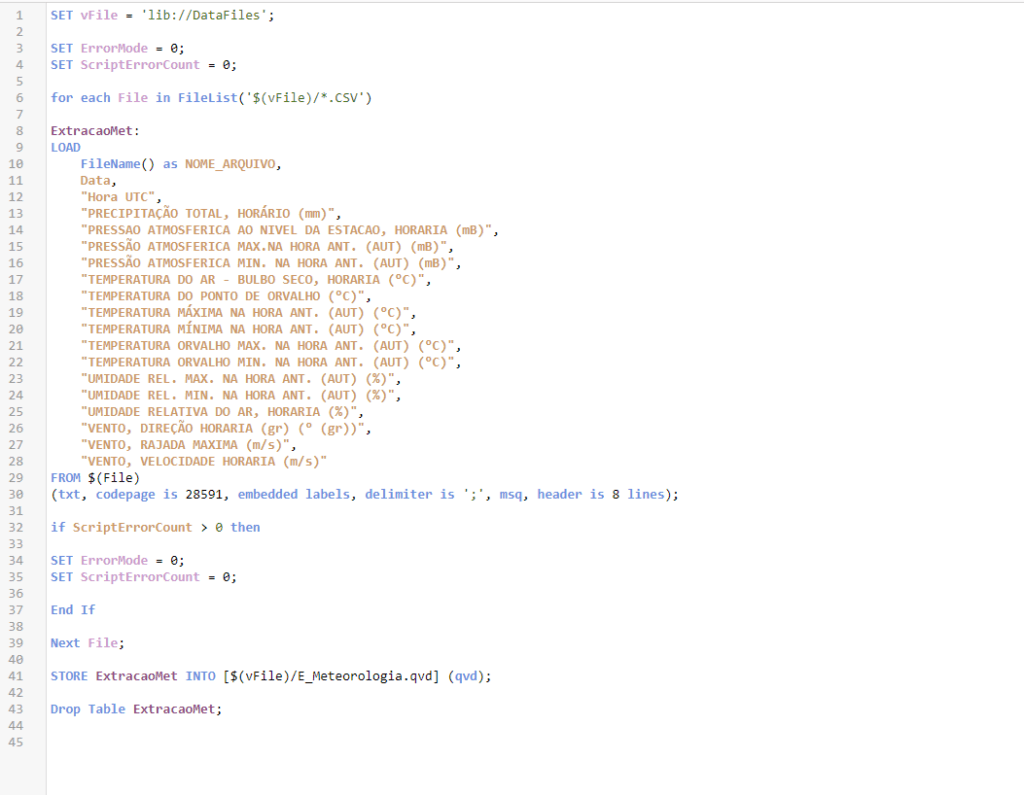Screen dimensions: 1024x795
Task: Click the "PRECIPITAÇÃO TOTAL, HORÁRIO (mm)" field
Action: 211,213
